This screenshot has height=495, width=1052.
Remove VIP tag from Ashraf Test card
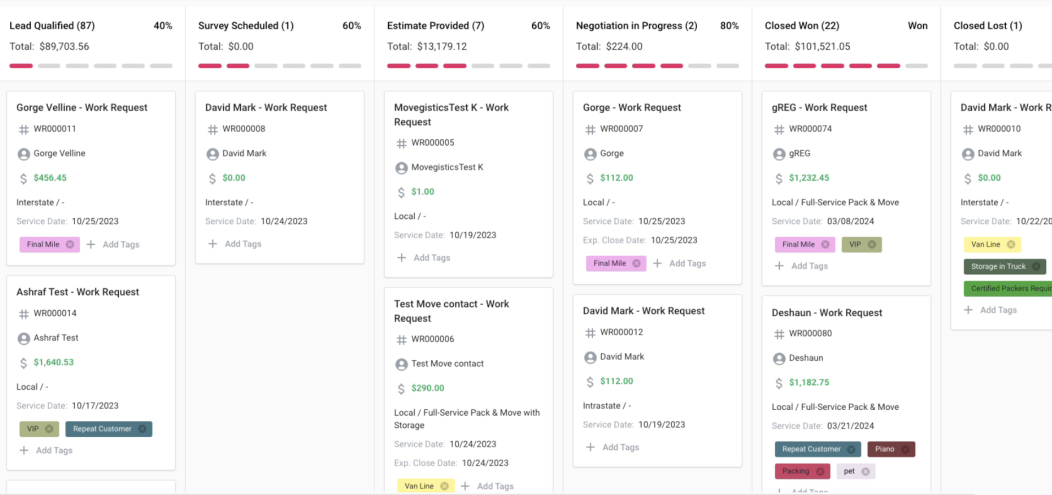coord(49,429)
